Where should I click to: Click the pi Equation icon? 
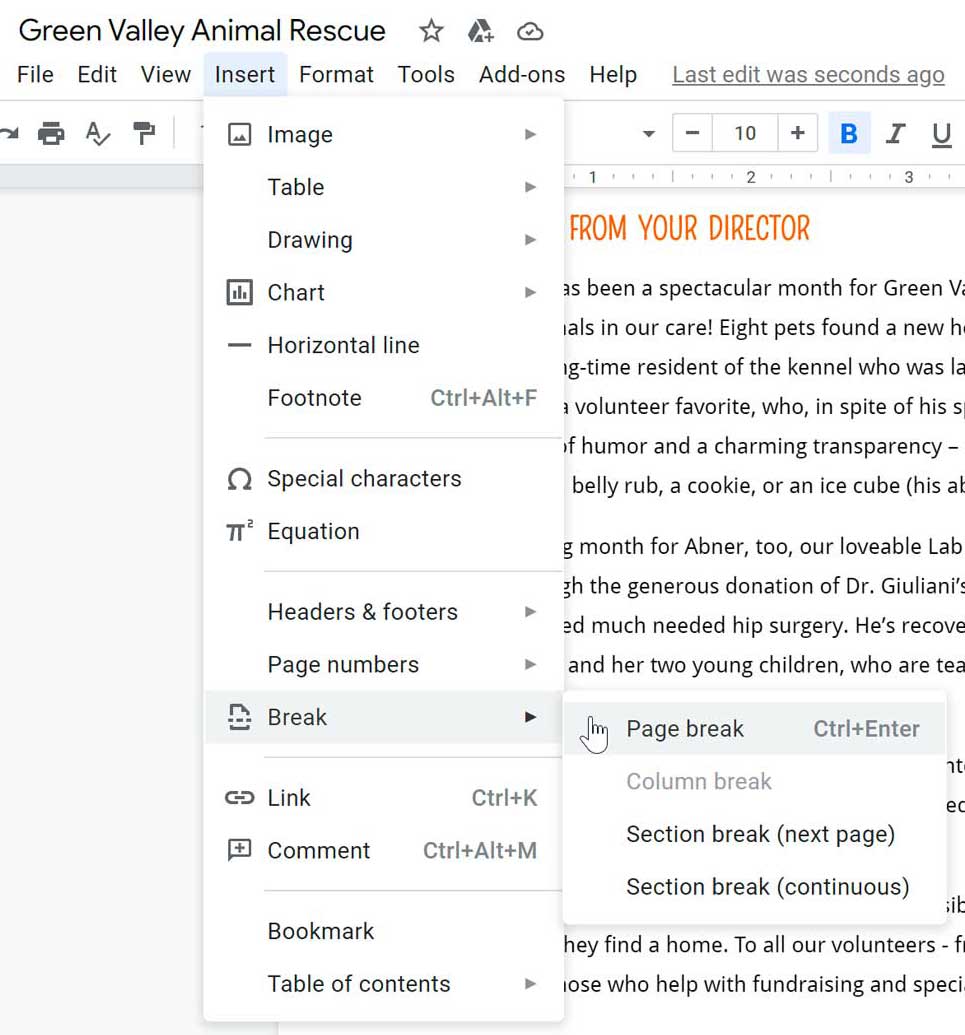(x=240, y=531)
